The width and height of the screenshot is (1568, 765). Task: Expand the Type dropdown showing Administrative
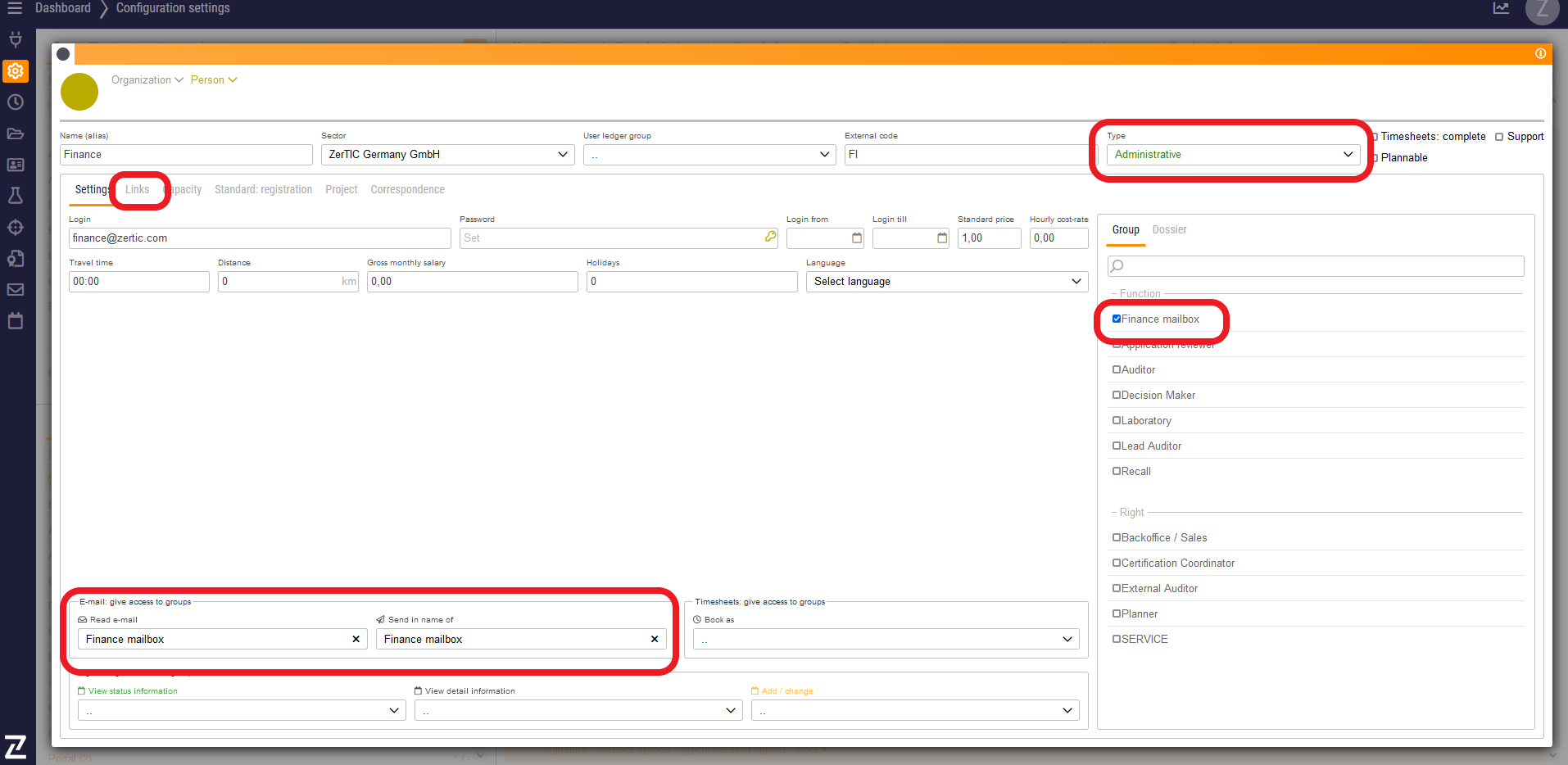pyautogui.click(x=1232, y=155)
